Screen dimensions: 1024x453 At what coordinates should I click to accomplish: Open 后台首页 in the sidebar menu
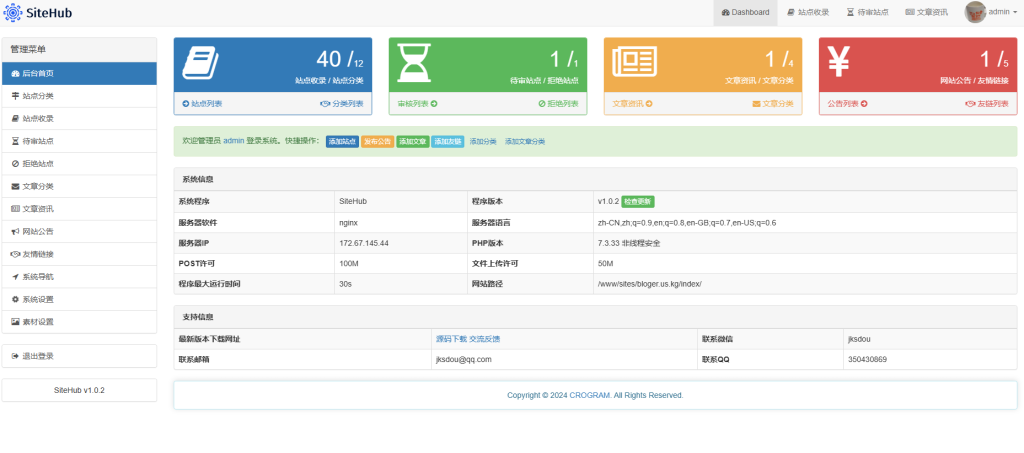click(79, 74)
